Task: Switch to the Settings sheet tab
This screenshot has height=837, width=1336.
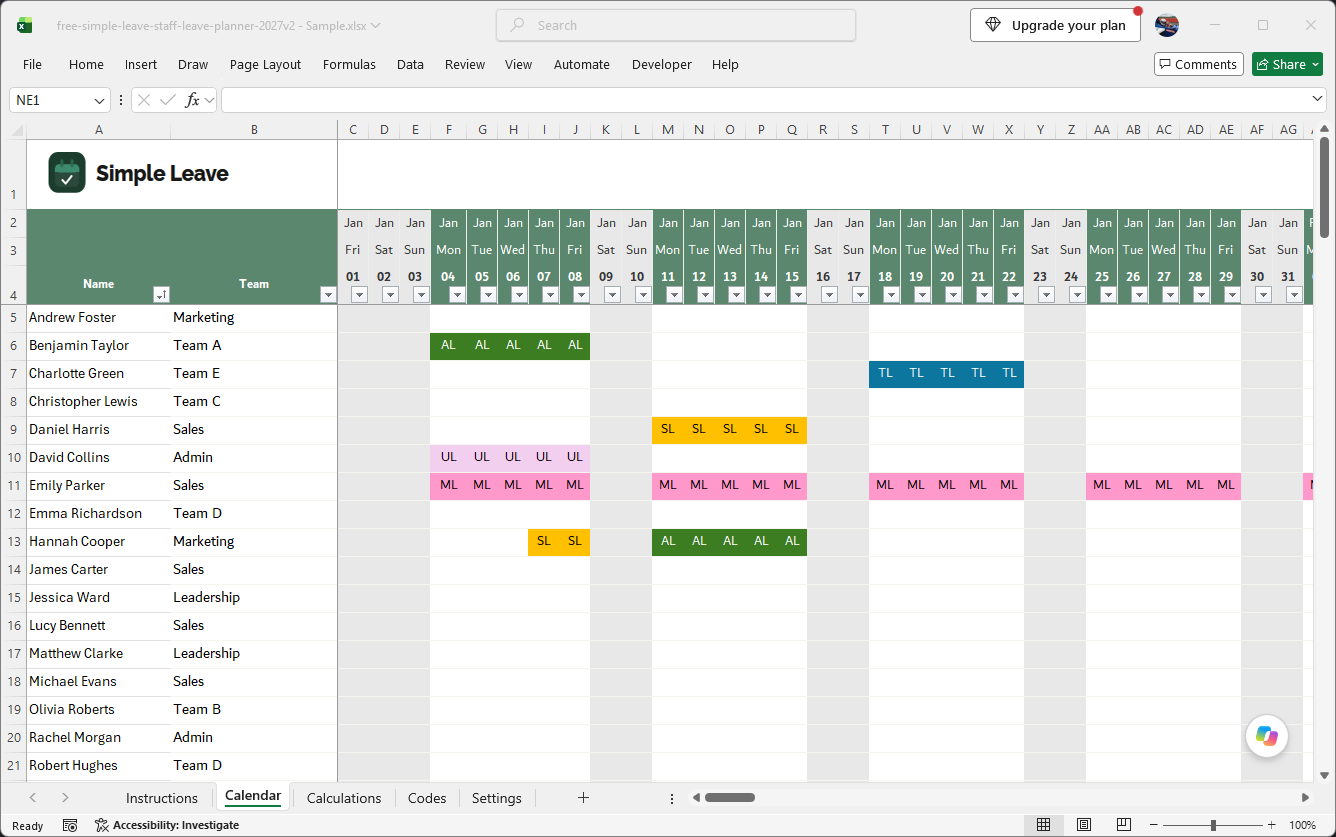Action: (x=497, y=798)
